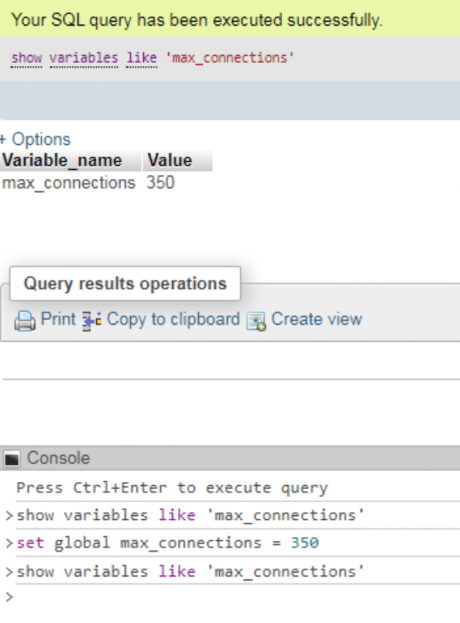Select the last show variables history entry
This screenshot has width=460, height=623.
tap(190, 571)
